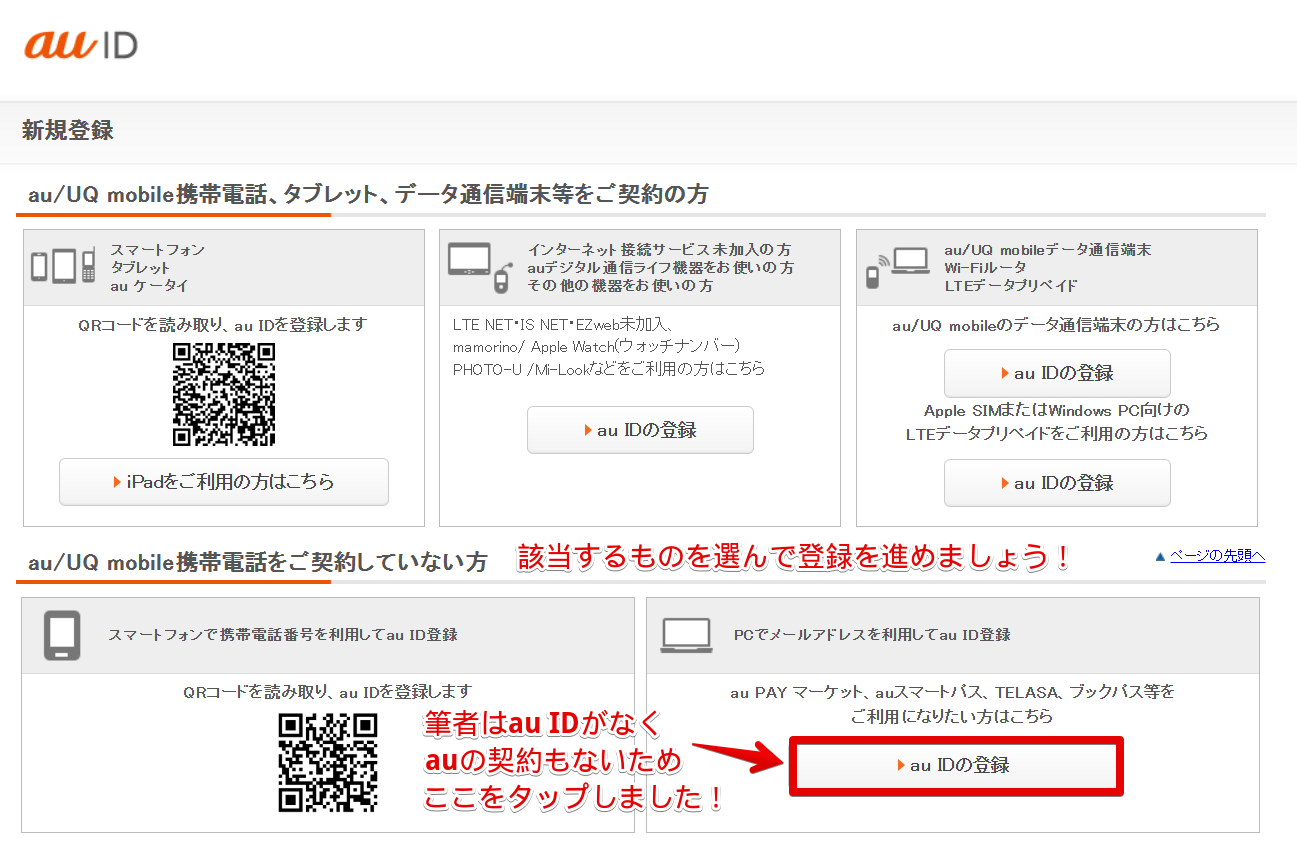
Task: Open the iPadをご利用の方はこちら button
Action: coord(224,482)
